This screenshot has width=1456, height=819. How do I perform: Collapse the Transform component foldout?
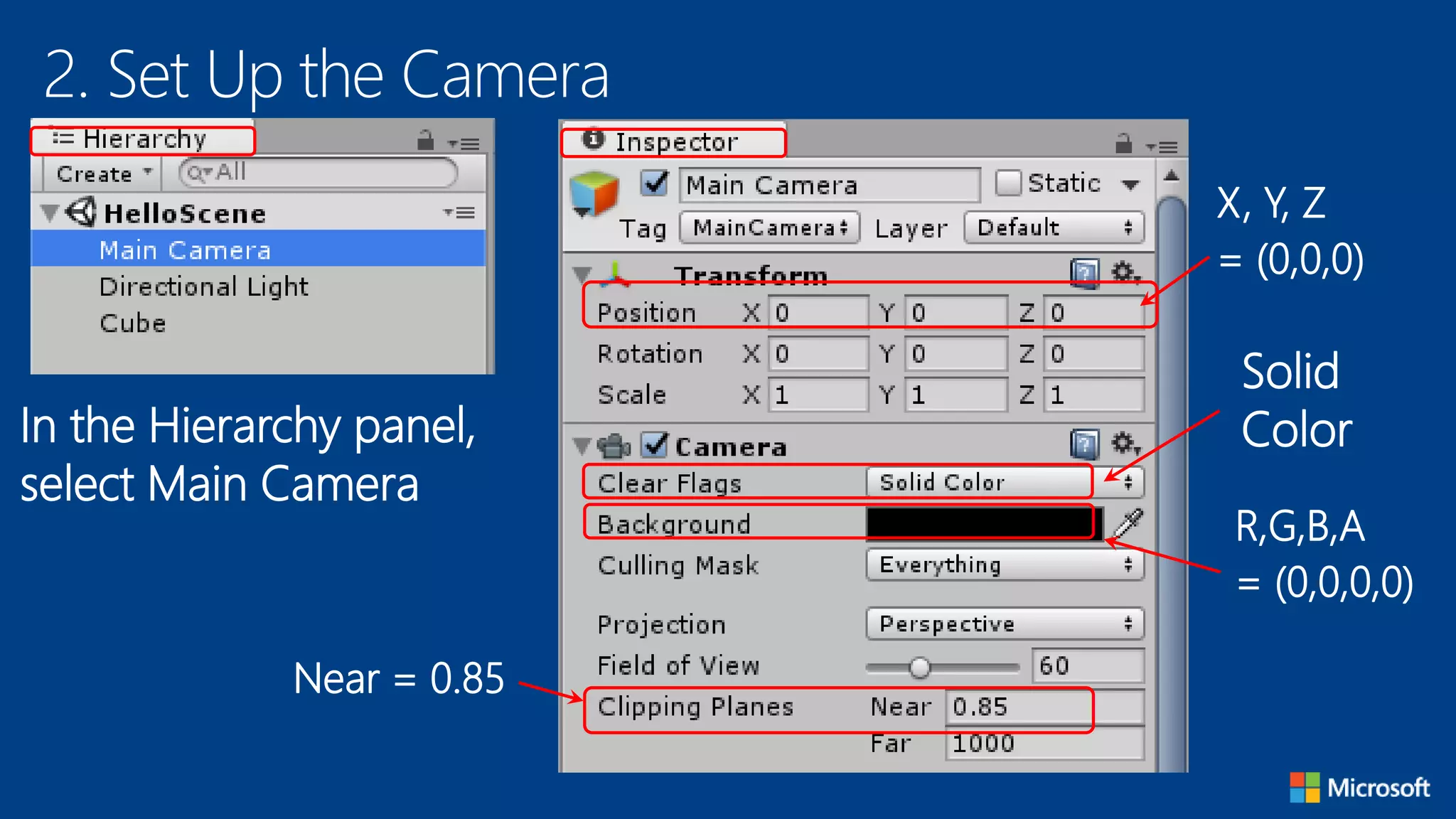[582, 274]
